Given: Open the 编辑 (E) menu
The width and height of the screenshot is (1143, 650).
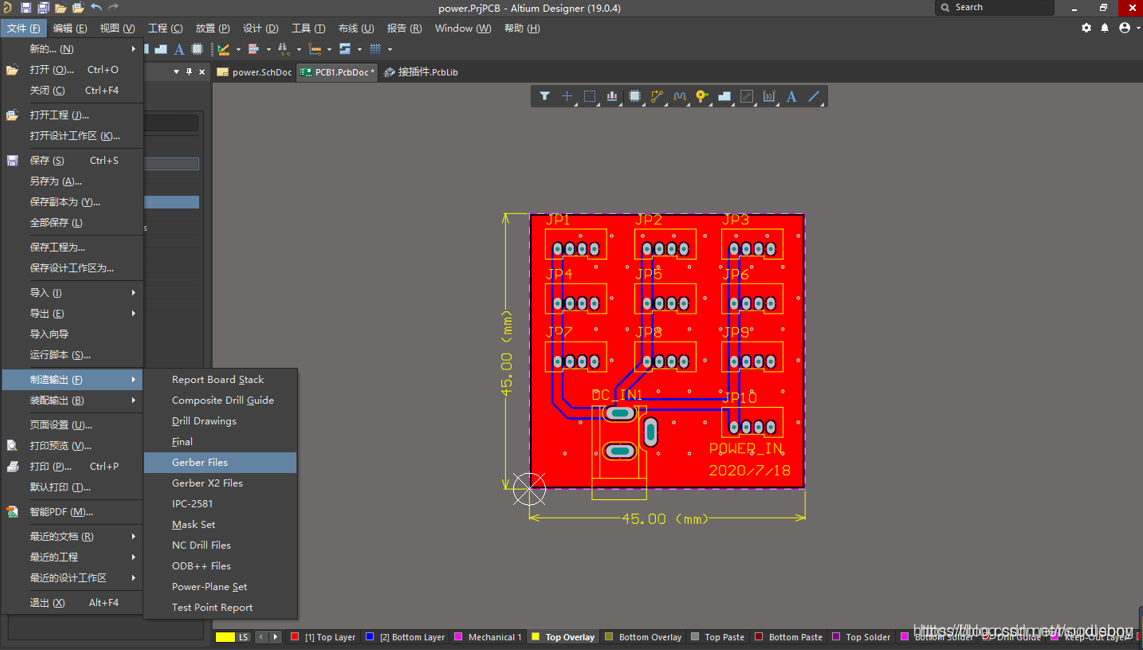Looking at the screenshot, I should (x=70, y=28).
